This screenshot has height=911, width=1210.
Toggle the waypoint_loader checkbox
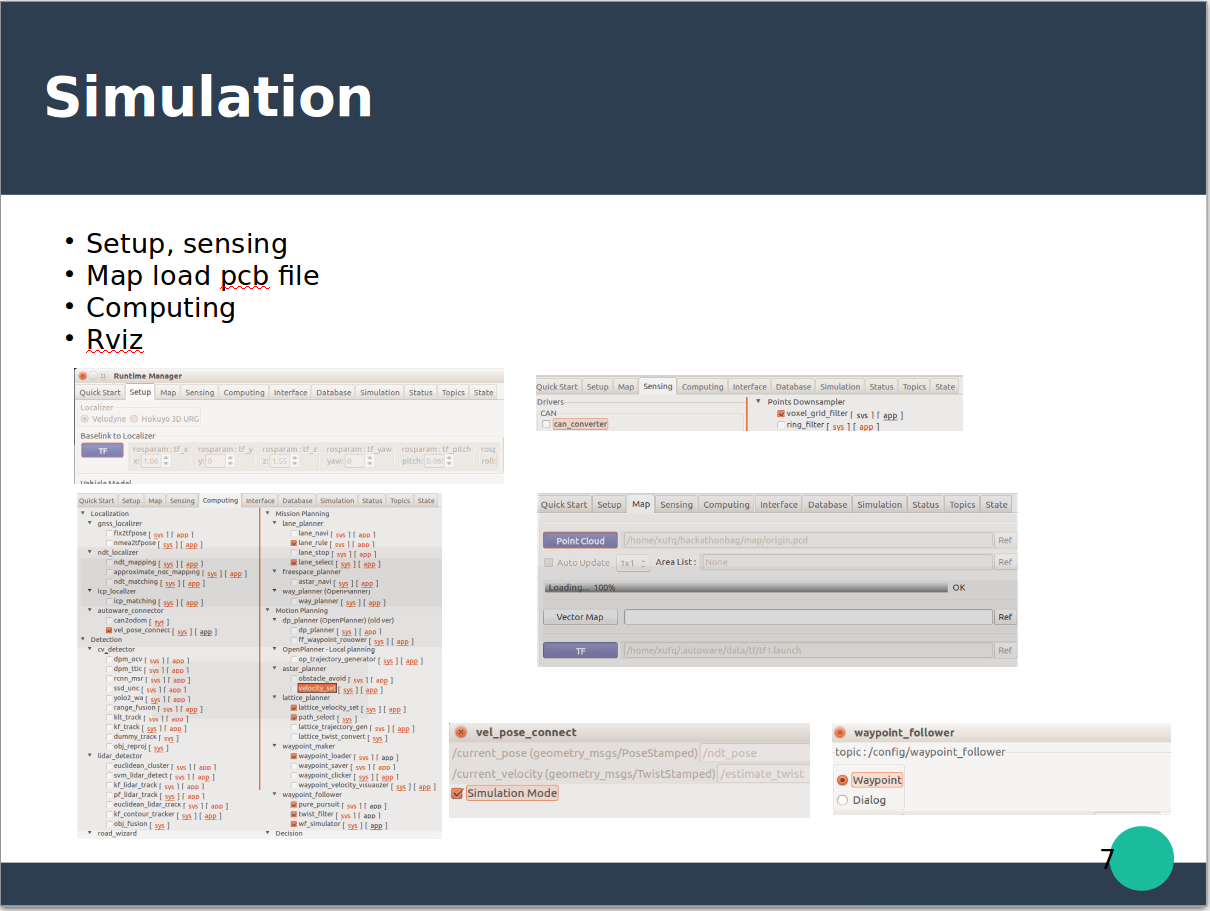click(294, 756)
